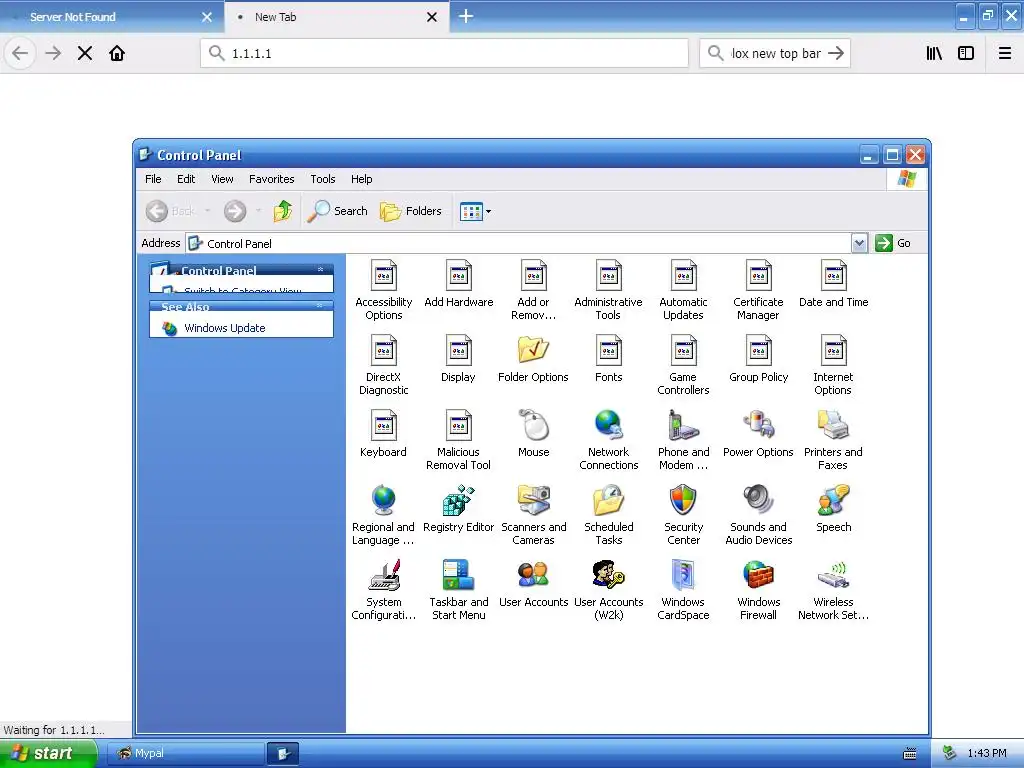Viewport: 1024px width, 768px height.
Task: Collapse the See Also sidebar section
Action: click(320, 306)
